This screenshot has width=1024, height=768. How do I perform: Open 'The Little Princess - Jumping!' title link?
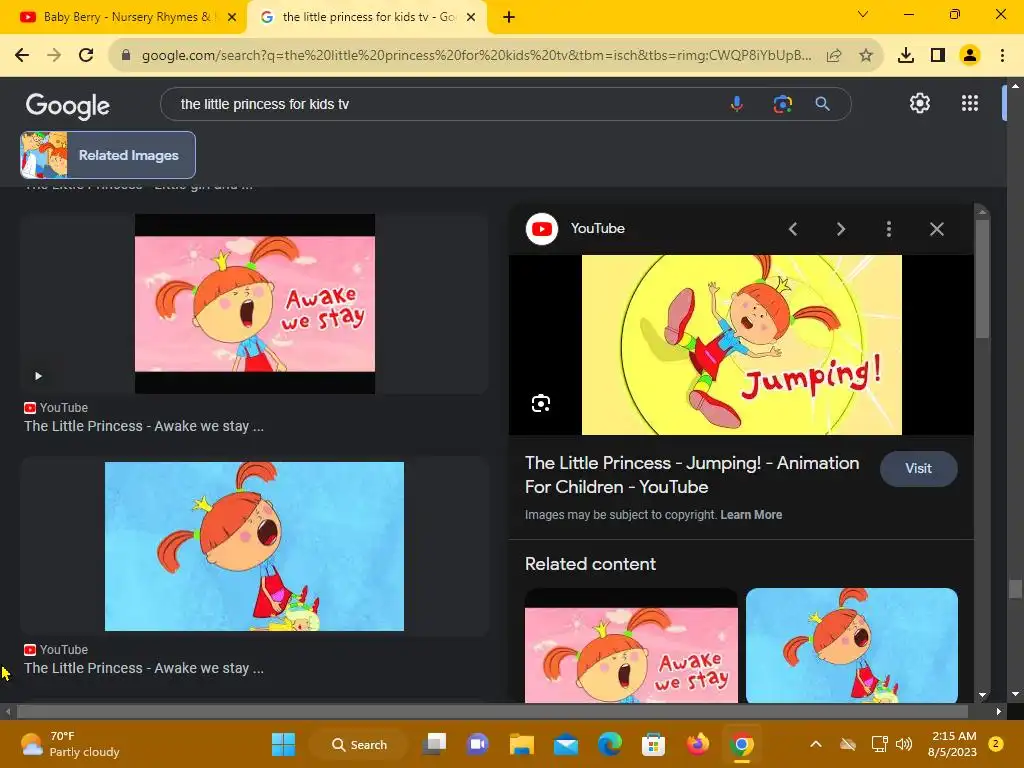(692, 475)
